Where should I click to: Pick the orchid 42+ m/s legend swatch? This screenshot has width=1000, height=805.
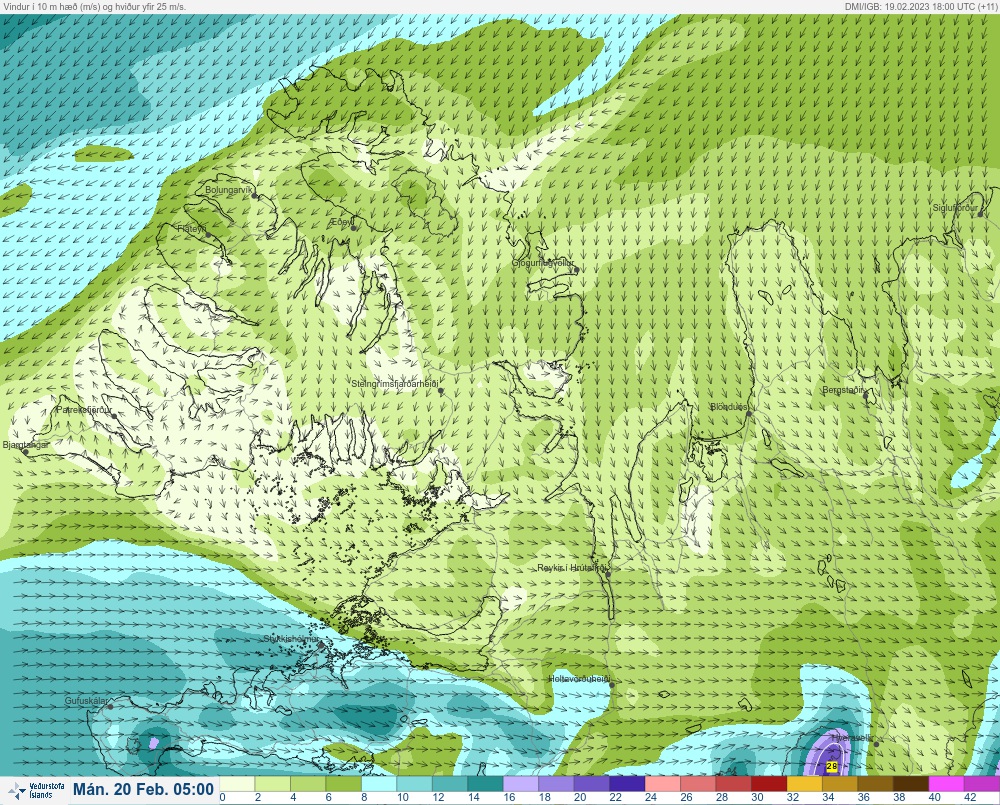(982, 783)
